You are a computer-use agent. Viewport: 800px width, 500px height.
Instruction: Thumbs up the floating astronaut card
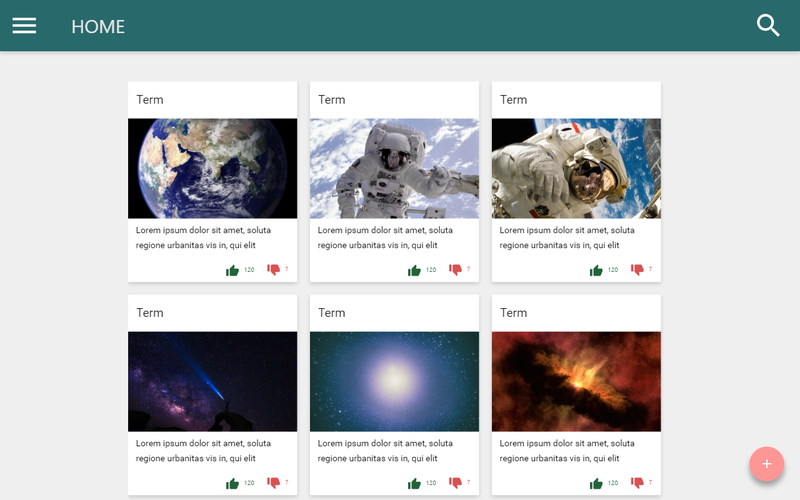click(x=415, y=270)
